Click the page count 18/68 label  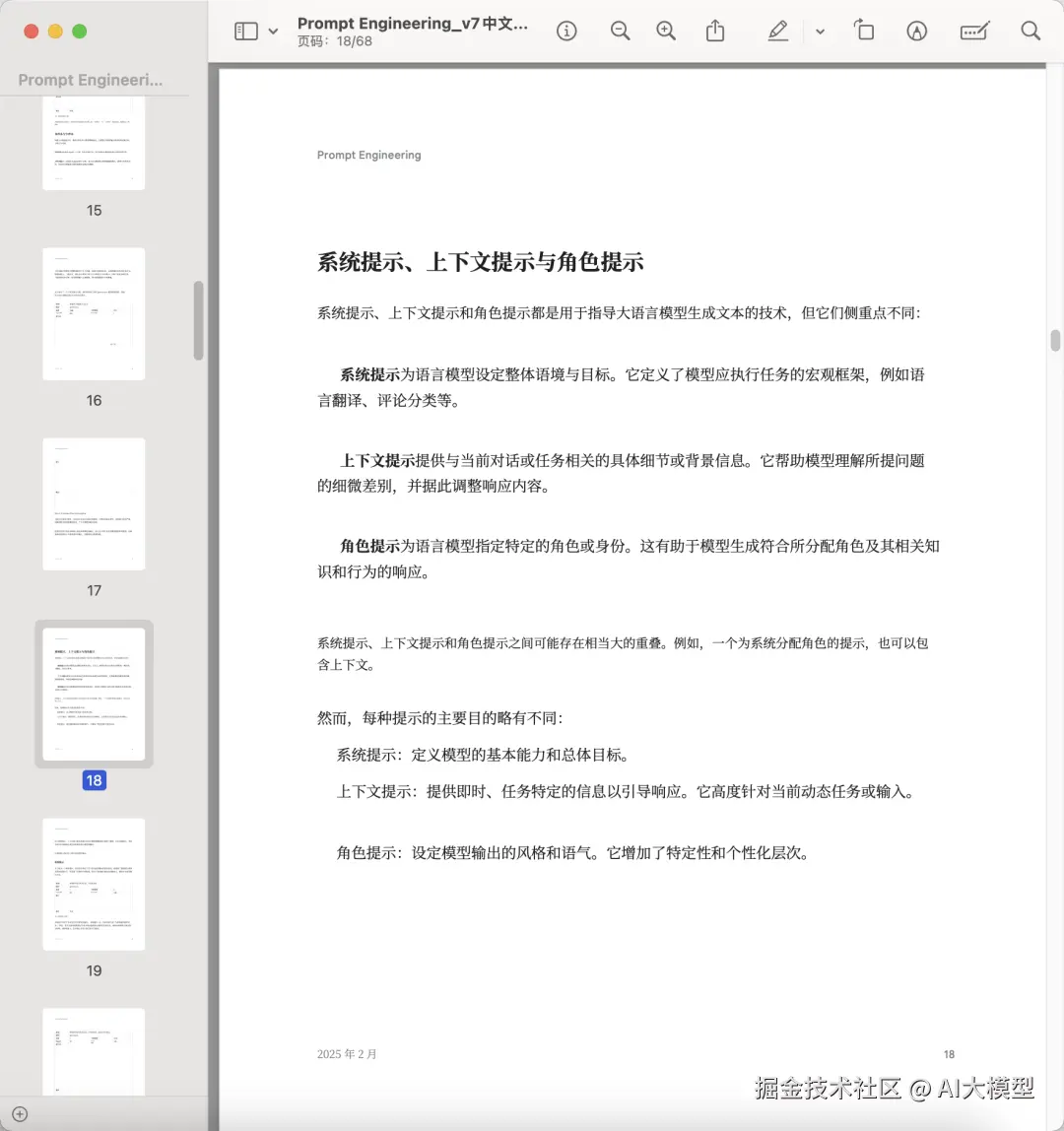click(x=335, y=41)
